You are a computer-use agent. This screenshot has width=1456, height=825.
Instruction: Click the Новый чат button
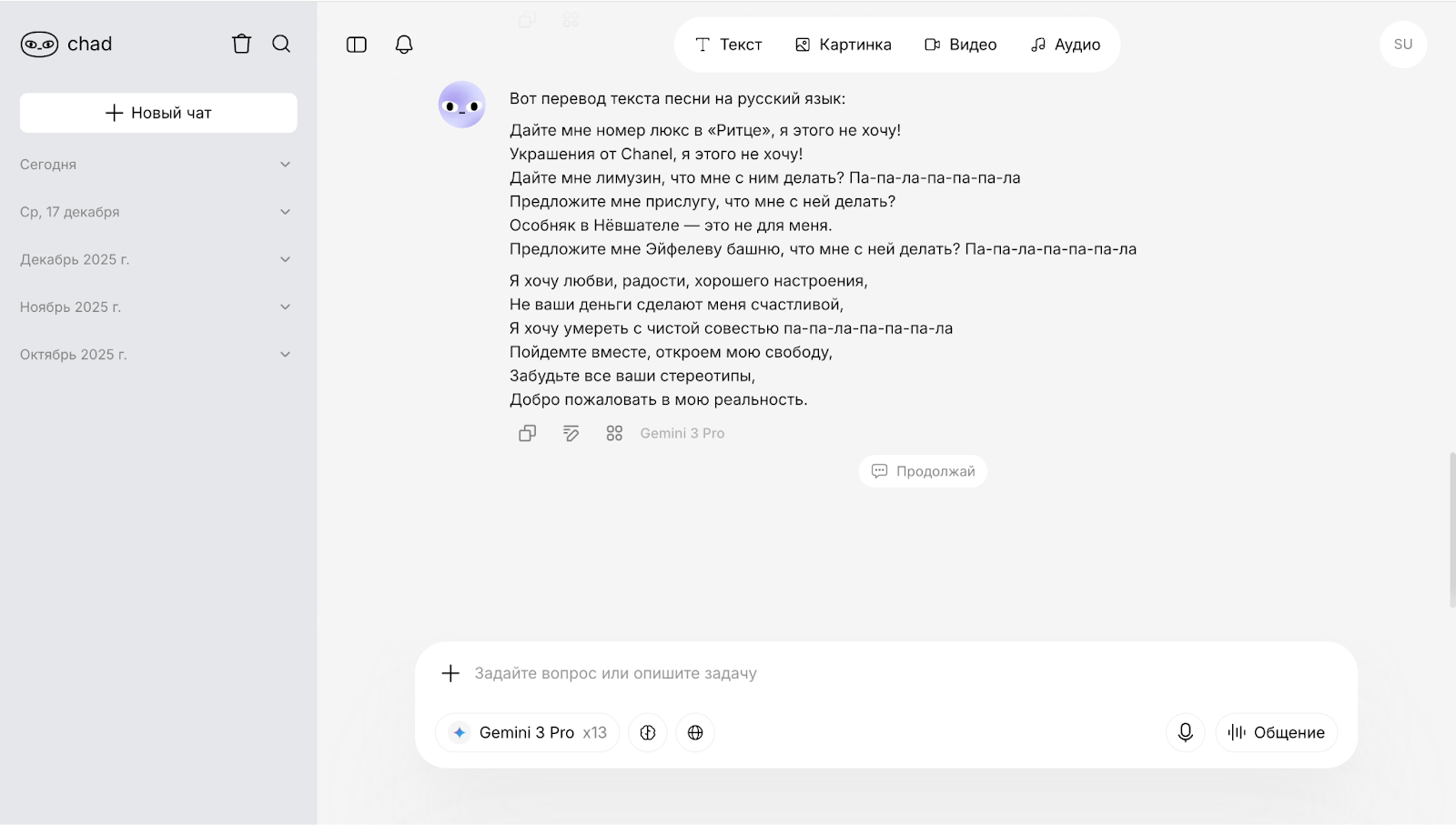pos(158,113)
